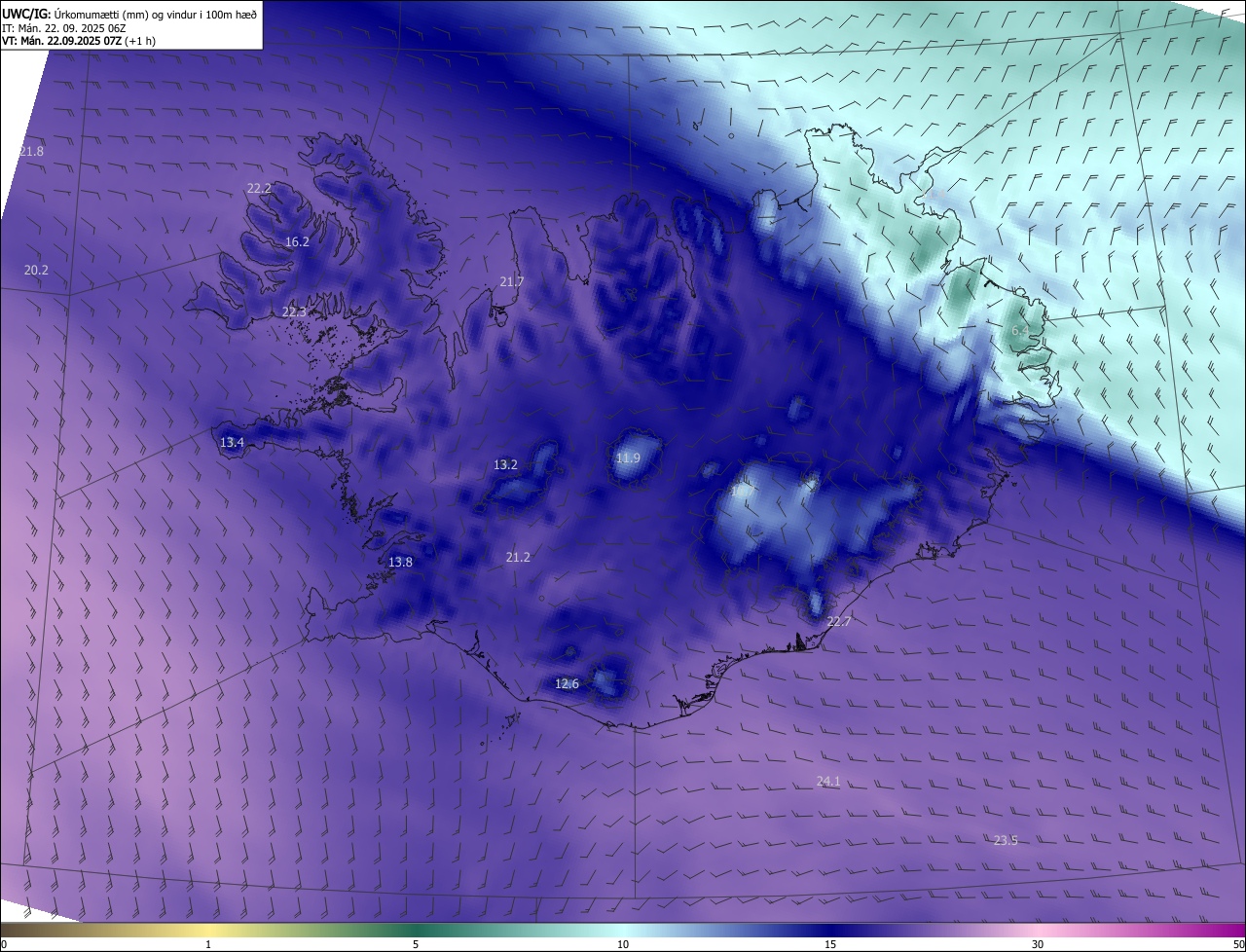The width and height of the screenshot is (1246, 952).
Task: Click the 13.4 value label
Action: coord(232,443)
